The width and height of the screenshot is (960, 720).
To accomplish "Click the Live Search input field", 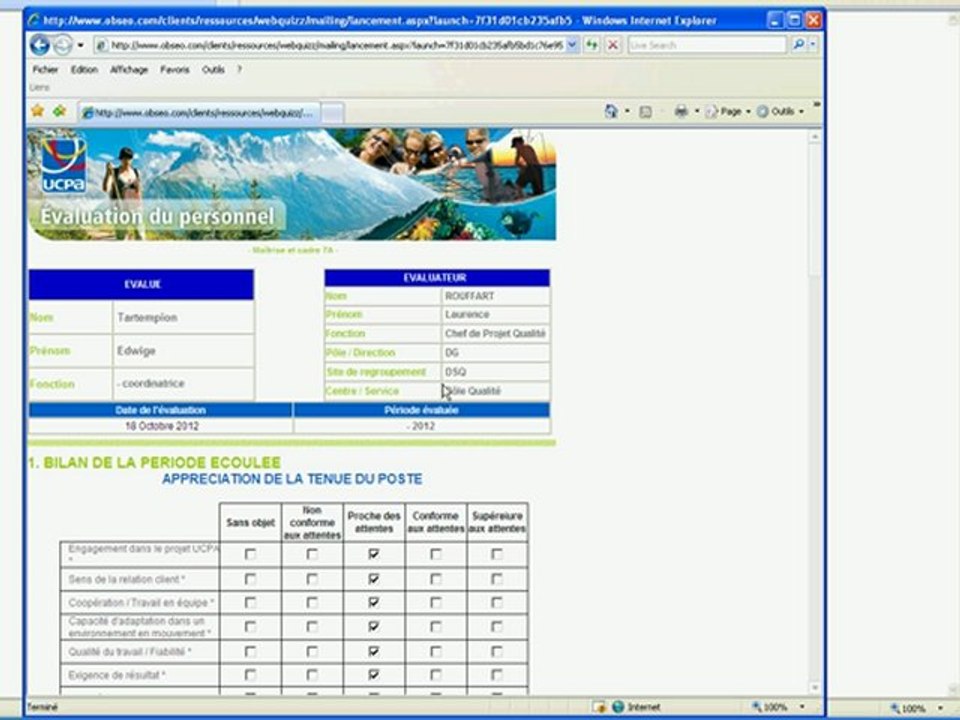I will 707,45.
